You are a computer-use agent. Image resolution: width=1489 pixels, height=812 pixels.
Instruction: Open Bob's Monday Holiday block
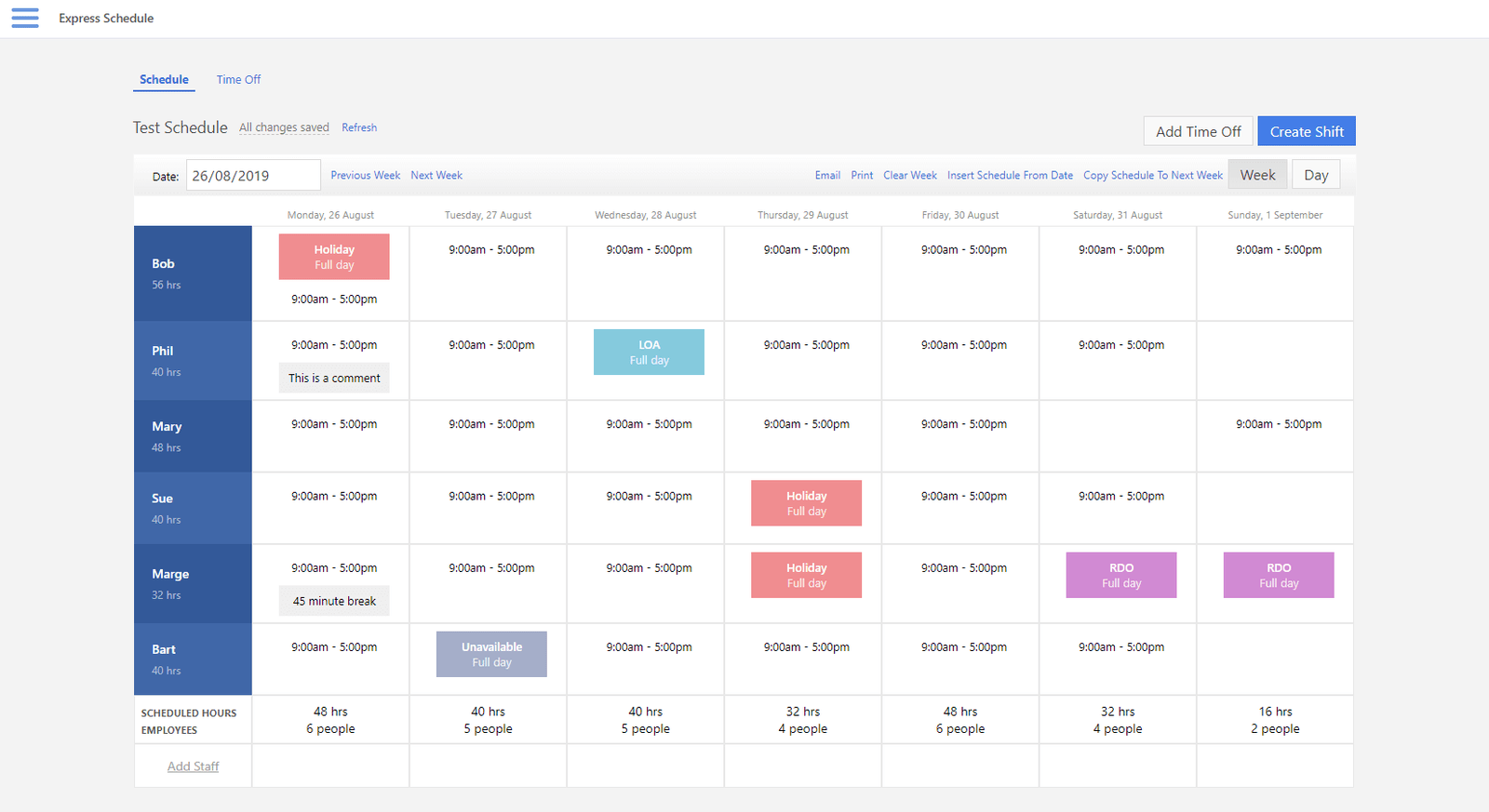334,257
